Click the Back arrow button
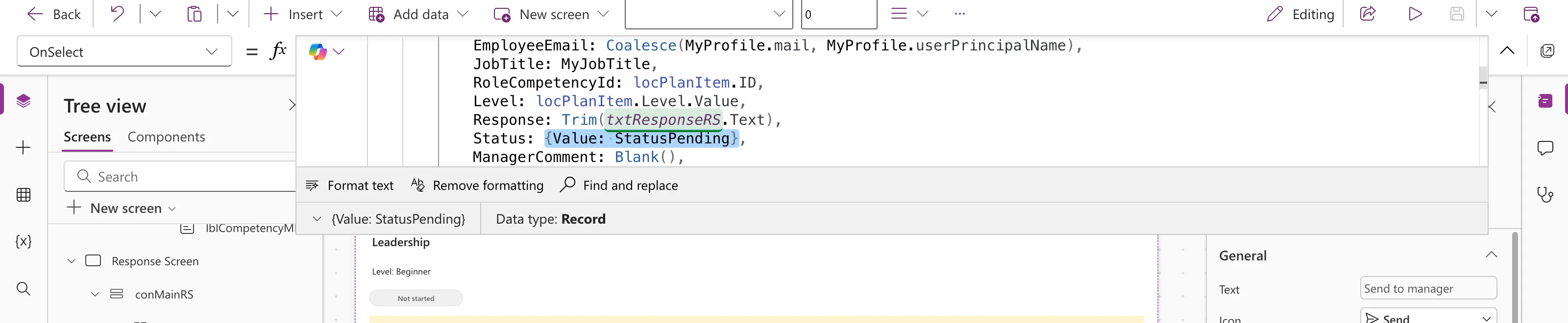This screenshot has height=323, width=1568. (53, 14)
